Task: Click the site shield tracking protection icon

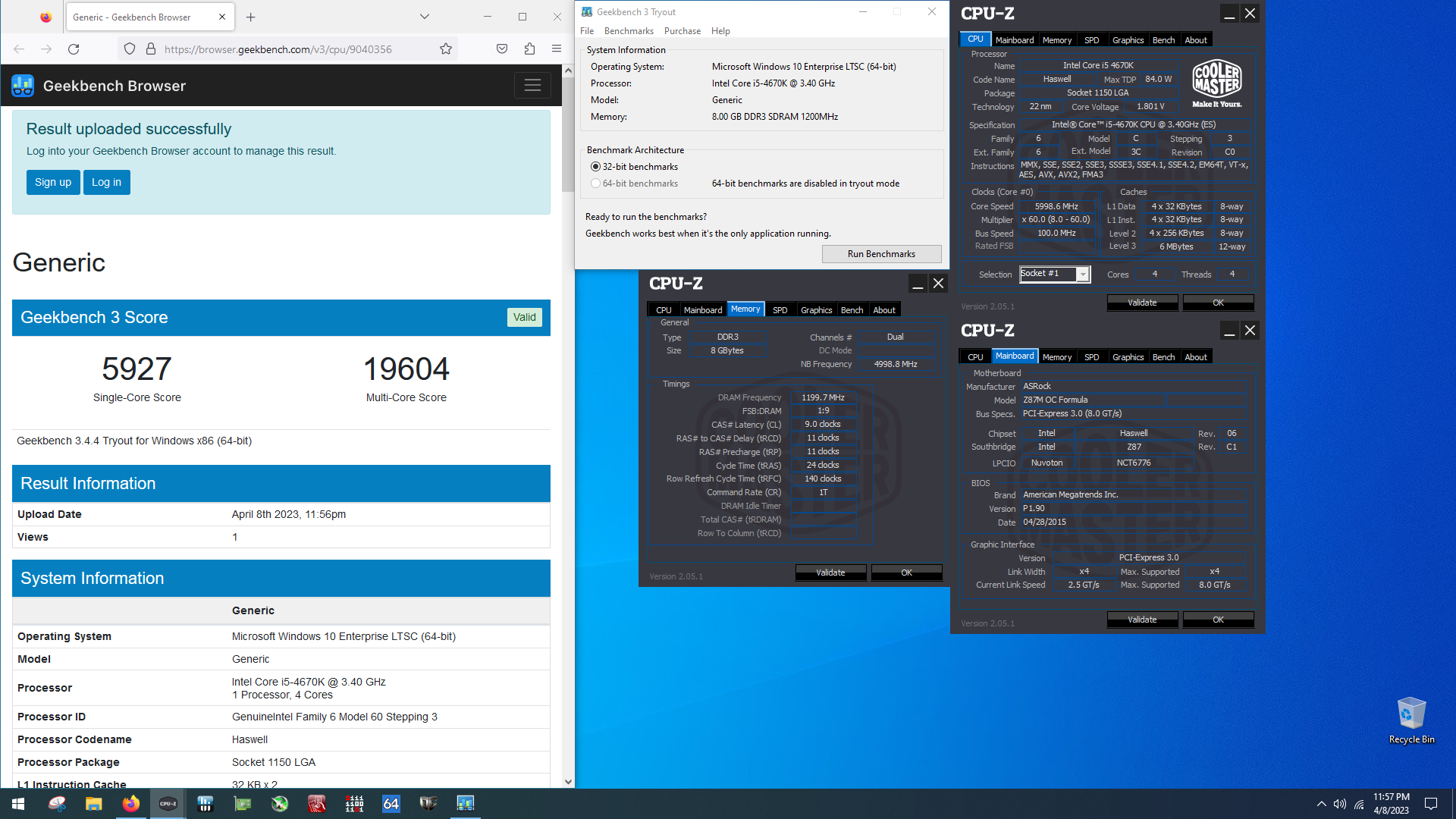Action: pyautogui.click(x=130, y=49)
